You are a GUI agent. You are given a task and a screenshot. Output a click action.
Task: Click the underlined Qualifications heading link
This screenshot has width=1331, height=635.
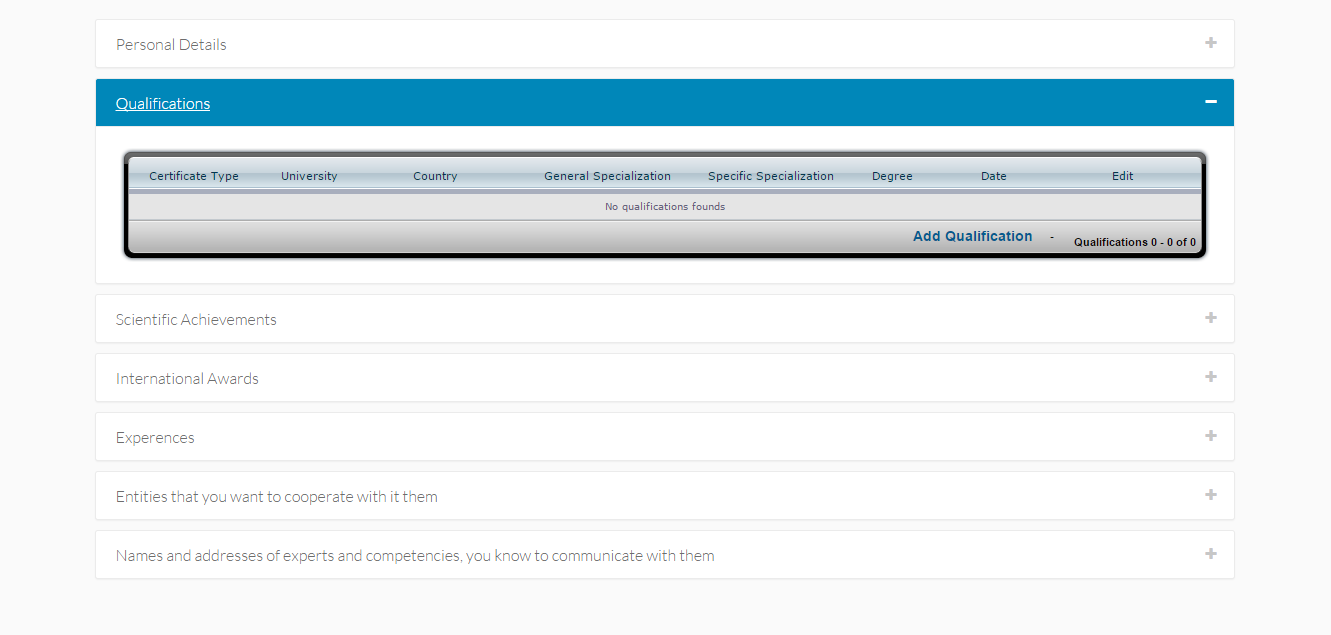163,104
